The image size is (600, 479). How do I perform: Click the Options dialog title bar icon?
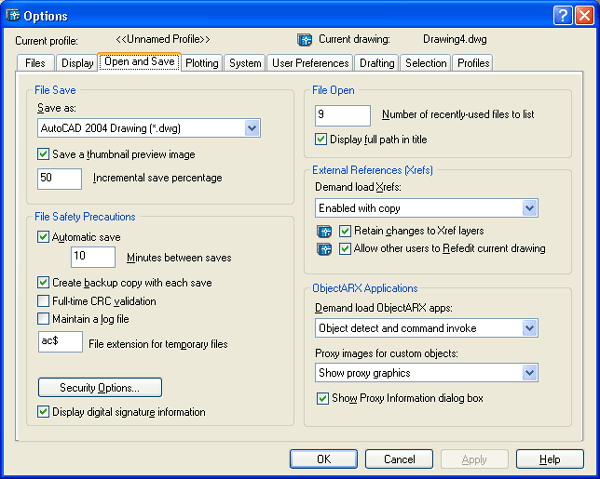pos(13,15)
